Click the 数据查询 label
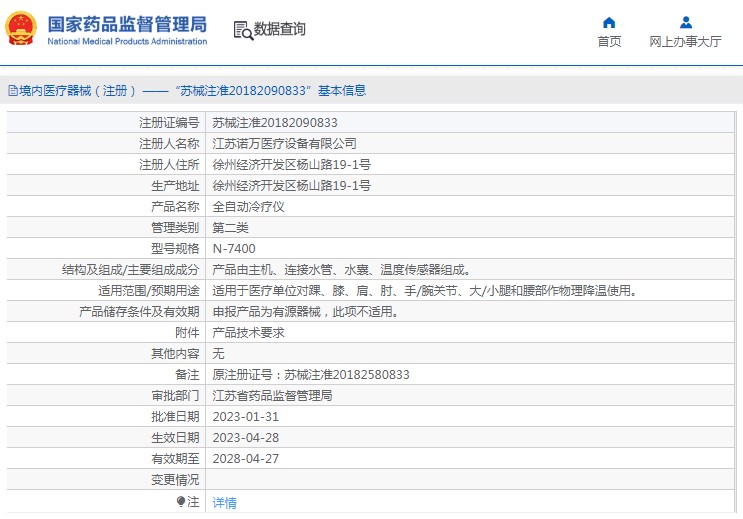743x519 pixels. 280,29
